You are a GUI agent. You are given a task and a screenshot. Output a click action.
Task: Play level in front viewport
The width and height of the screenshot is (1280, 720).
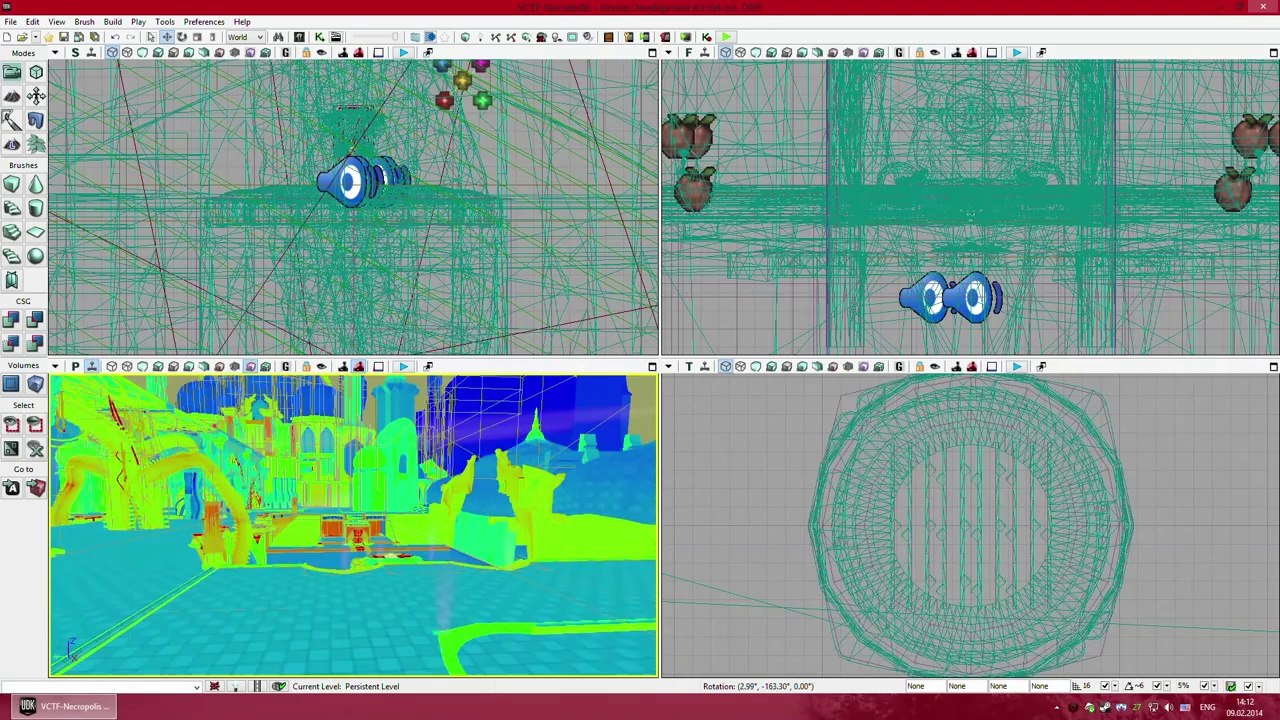(x=1016, y=52)
